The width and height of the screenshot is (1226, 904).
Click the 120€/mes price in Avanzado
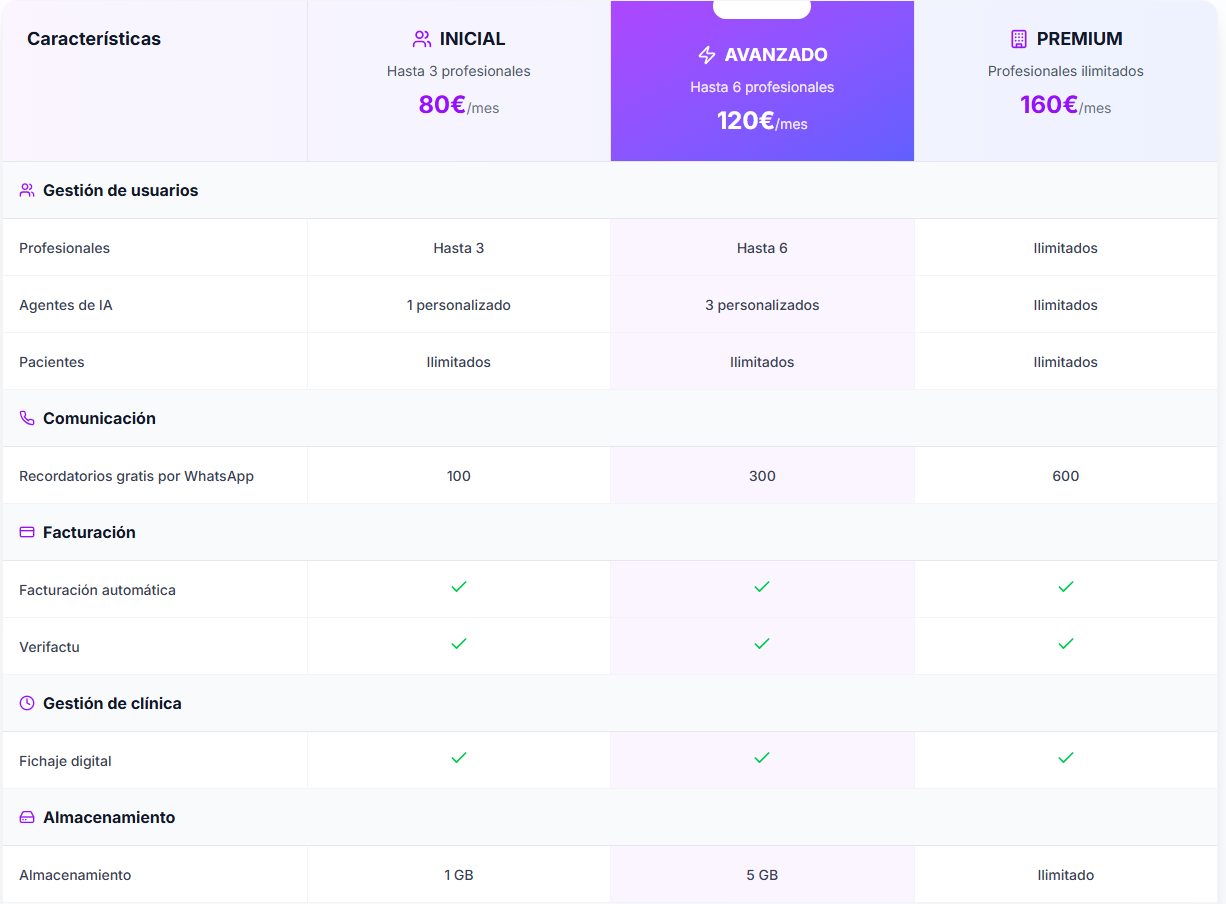(762, 121)
